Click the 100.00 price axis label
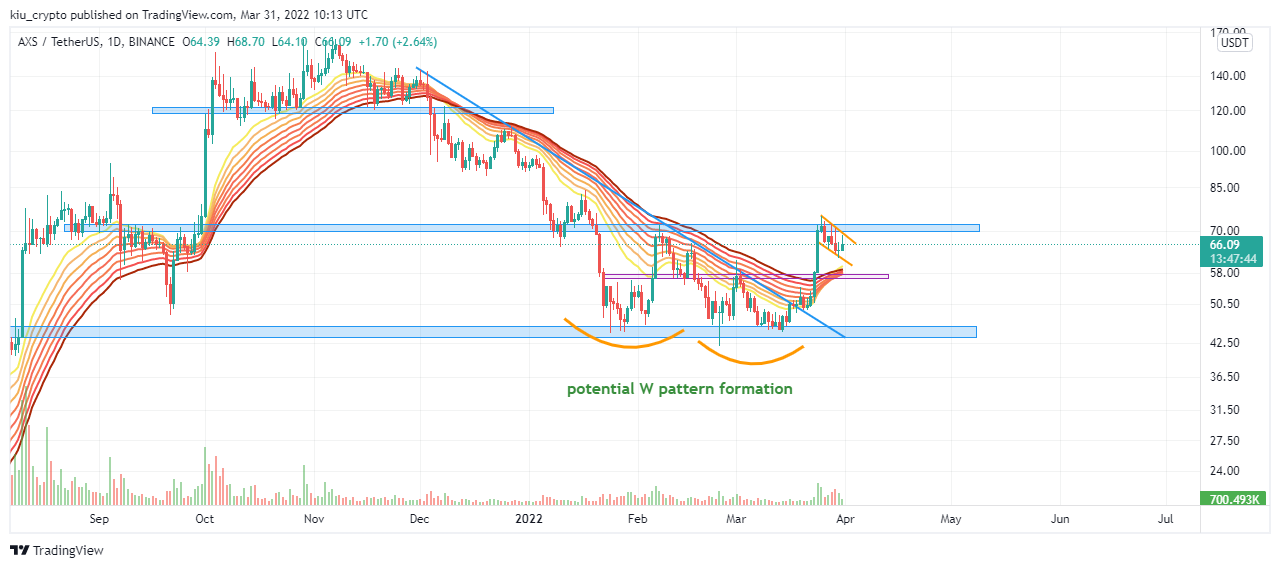The height and width of the screenshot is (568, 1280). [1228, 152]
